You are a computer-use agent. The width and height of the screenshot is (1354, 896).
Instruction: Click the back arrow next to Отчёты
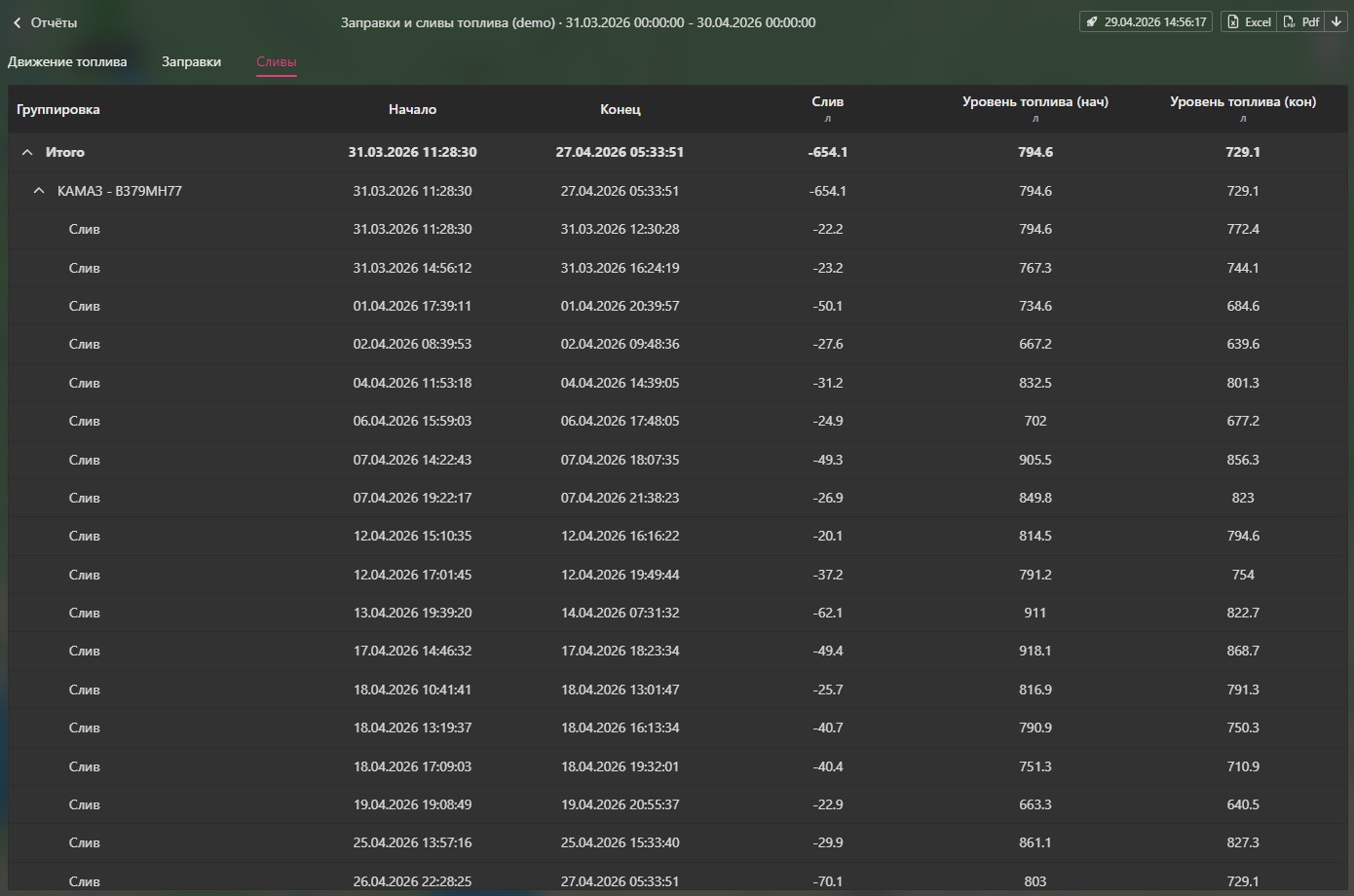pyautogui.click(x=18, y=22)
